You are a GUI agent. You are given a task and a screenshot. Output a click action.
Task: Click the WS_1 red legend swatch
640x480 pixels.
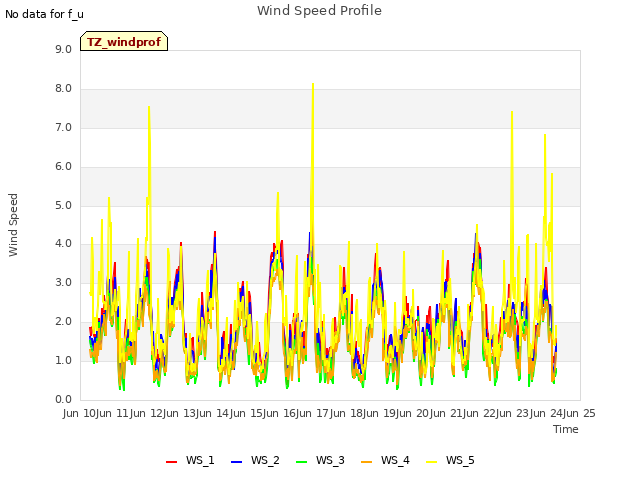coord(171,462)
